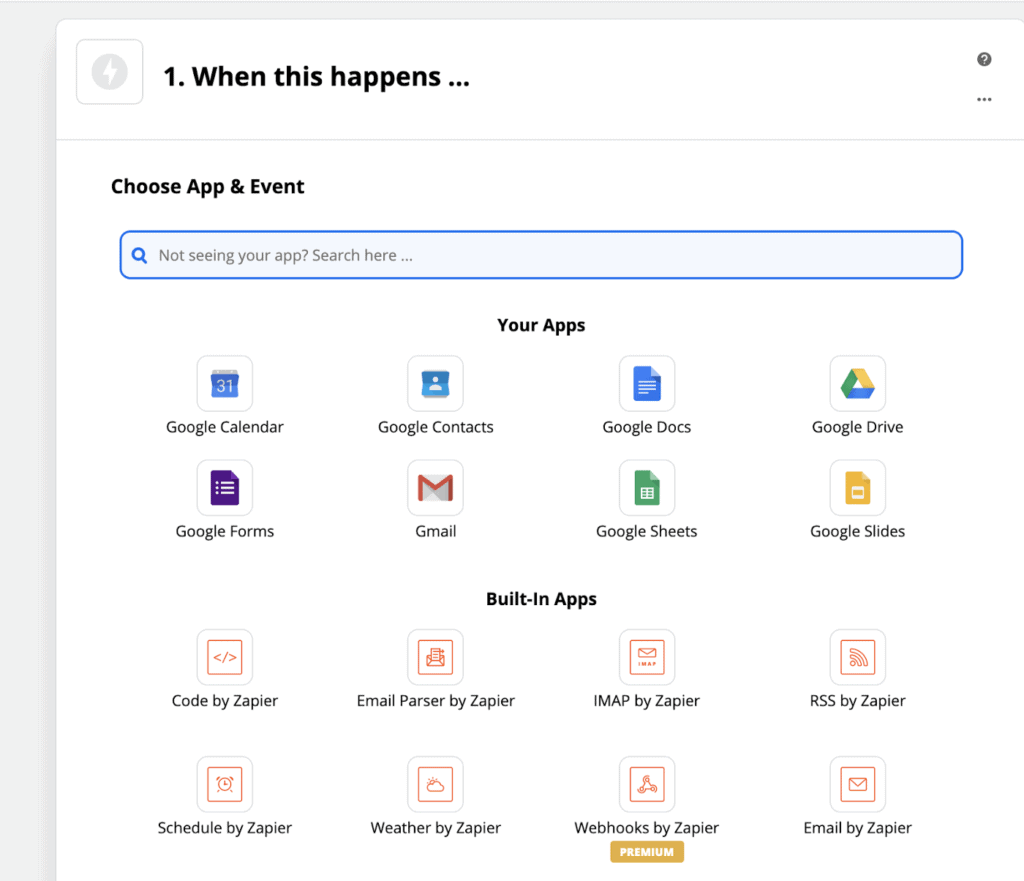Select the Email Parser by Zapier icon
1024x881 pixels.
coord(436,657)
